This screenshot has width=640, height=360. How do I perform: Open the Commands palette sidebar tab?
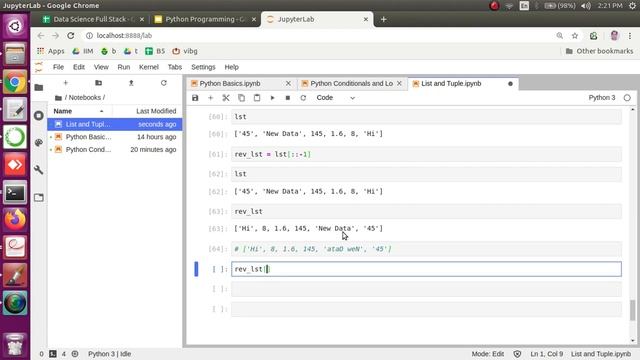point(39,142)
